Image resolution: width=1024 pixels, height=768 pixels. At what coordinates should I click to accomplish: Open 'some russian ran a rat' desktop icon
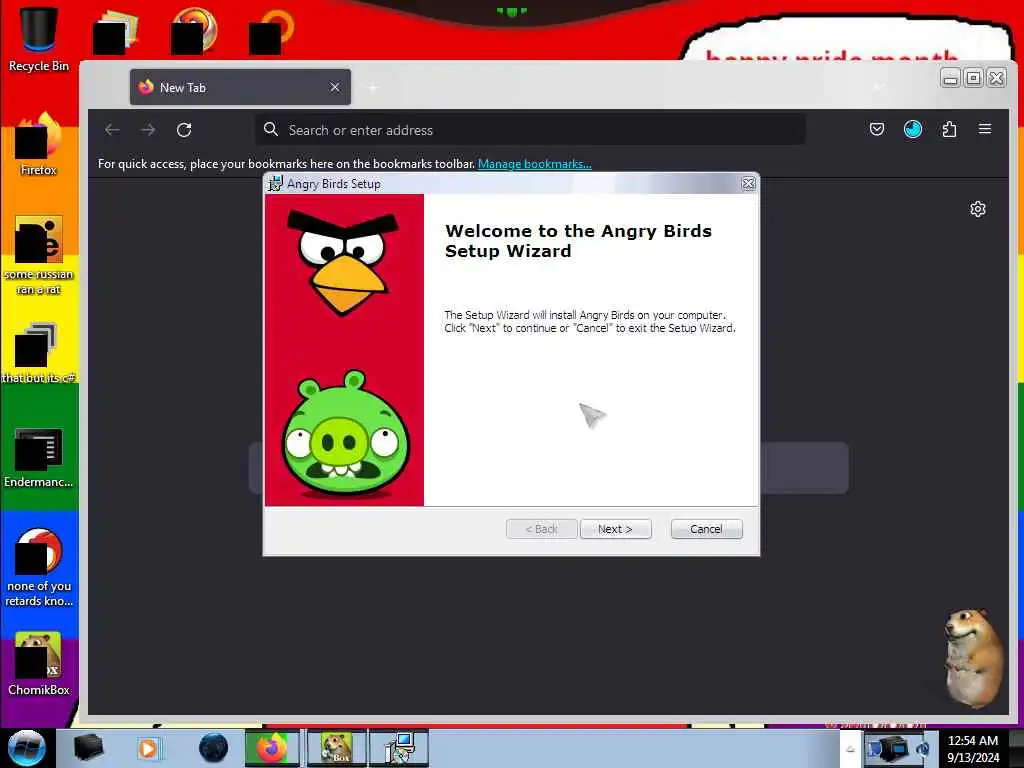point(39,255)
